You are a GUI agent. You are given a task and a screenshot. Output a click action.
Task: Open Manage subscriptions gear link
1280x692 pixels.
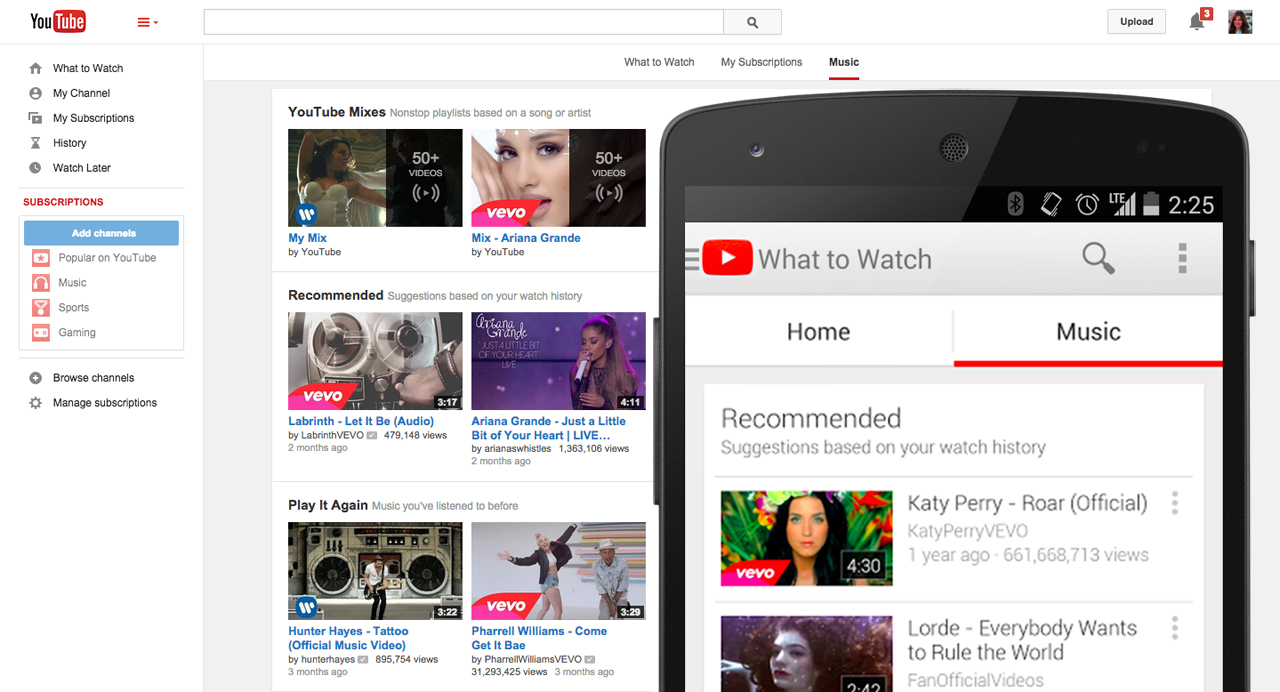(104, 403)
